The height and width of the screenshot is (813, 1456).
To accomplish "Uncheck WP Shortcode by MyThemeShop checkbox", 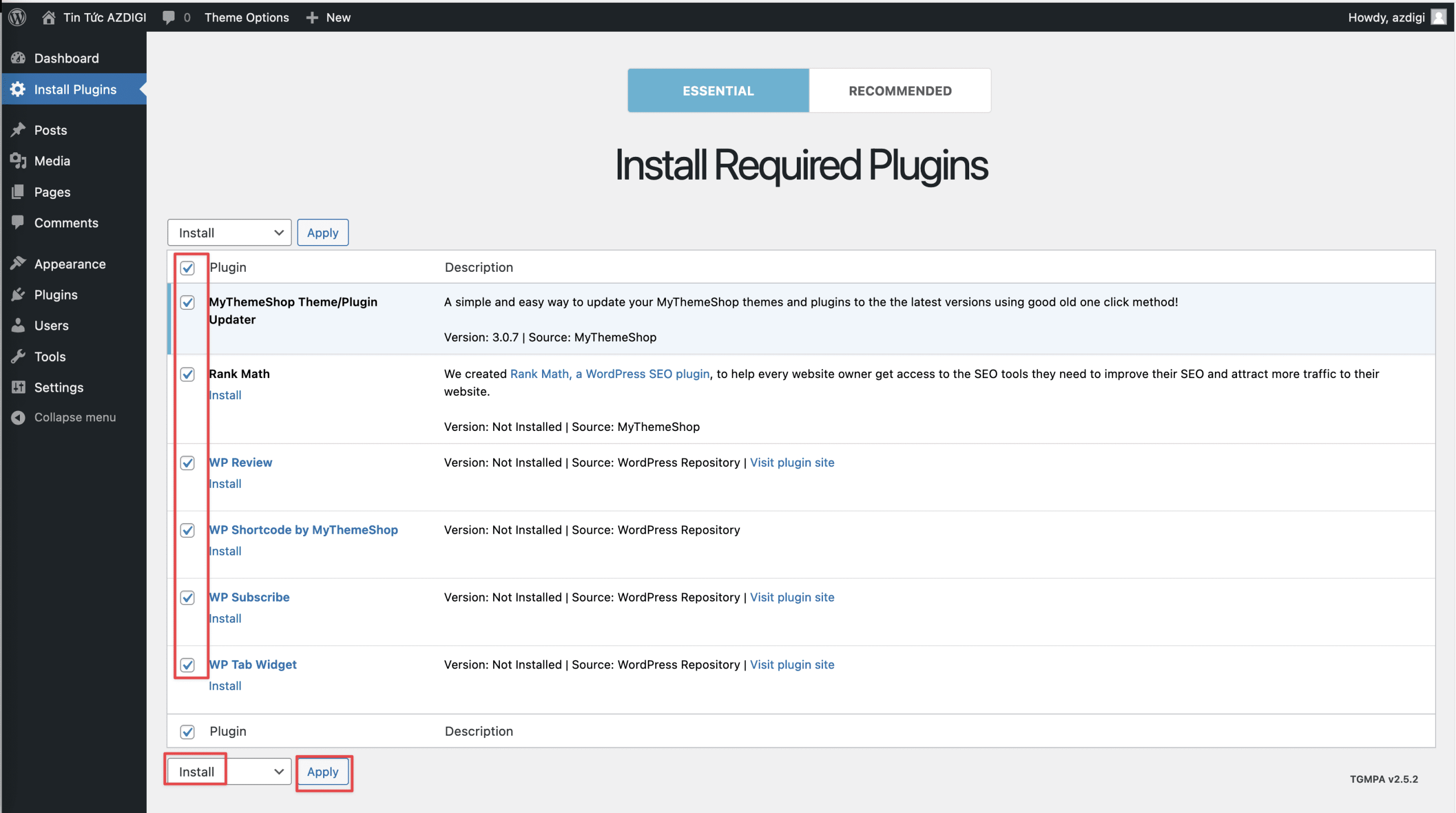I will point(187,530).
